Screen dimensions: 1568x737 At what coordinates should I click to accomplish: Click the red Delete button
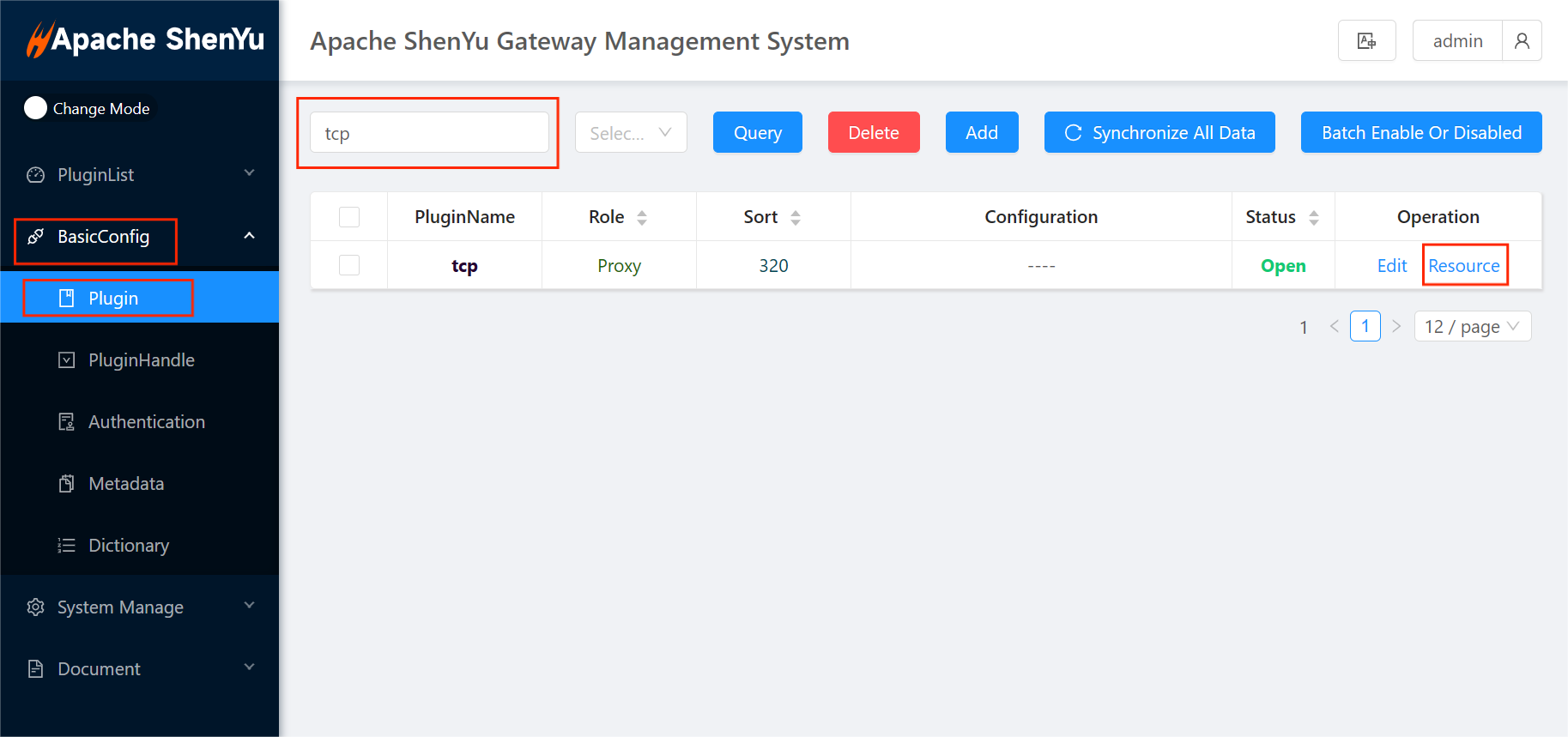873,133
